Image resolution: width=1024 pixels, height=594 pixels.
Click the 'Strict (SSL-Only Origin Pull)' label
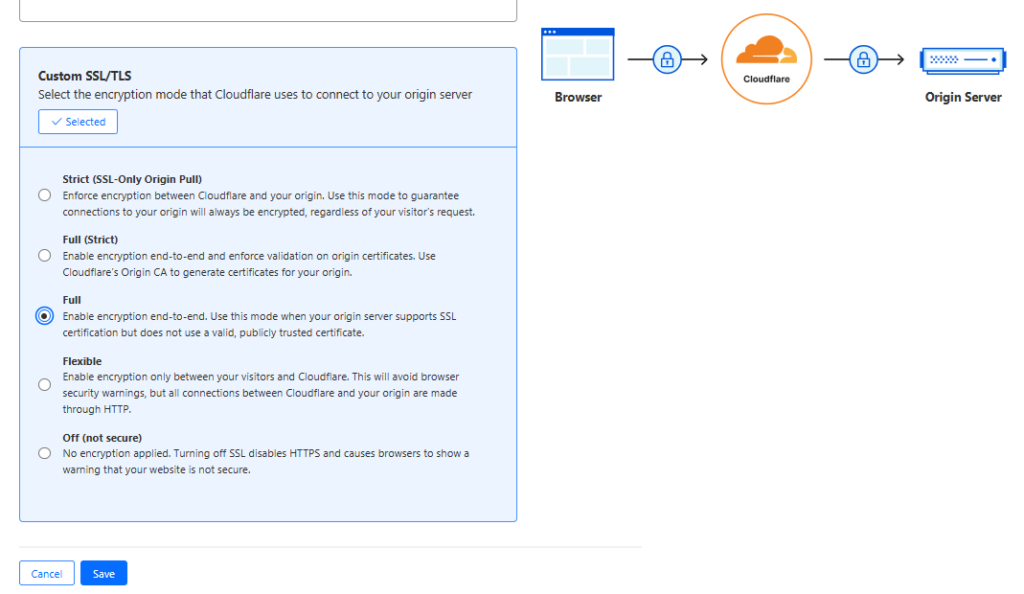(x=132, y=179)
